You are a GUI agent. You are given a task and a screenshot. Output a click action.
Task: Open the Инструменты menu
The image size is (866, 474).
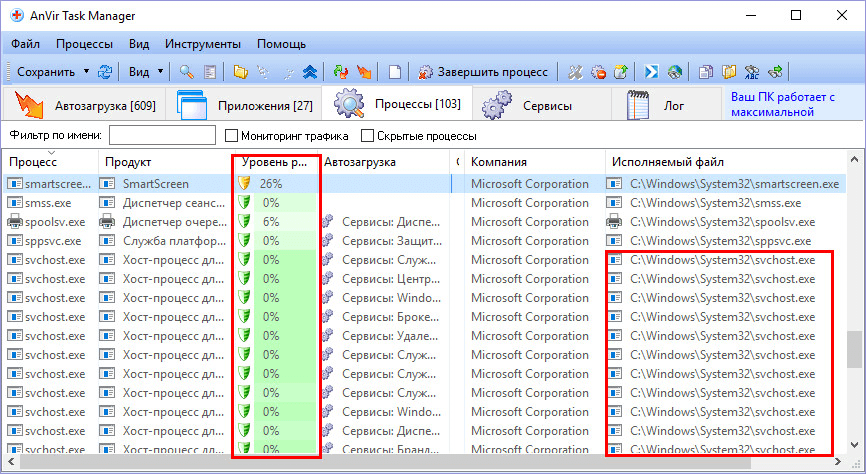[203, 44]
